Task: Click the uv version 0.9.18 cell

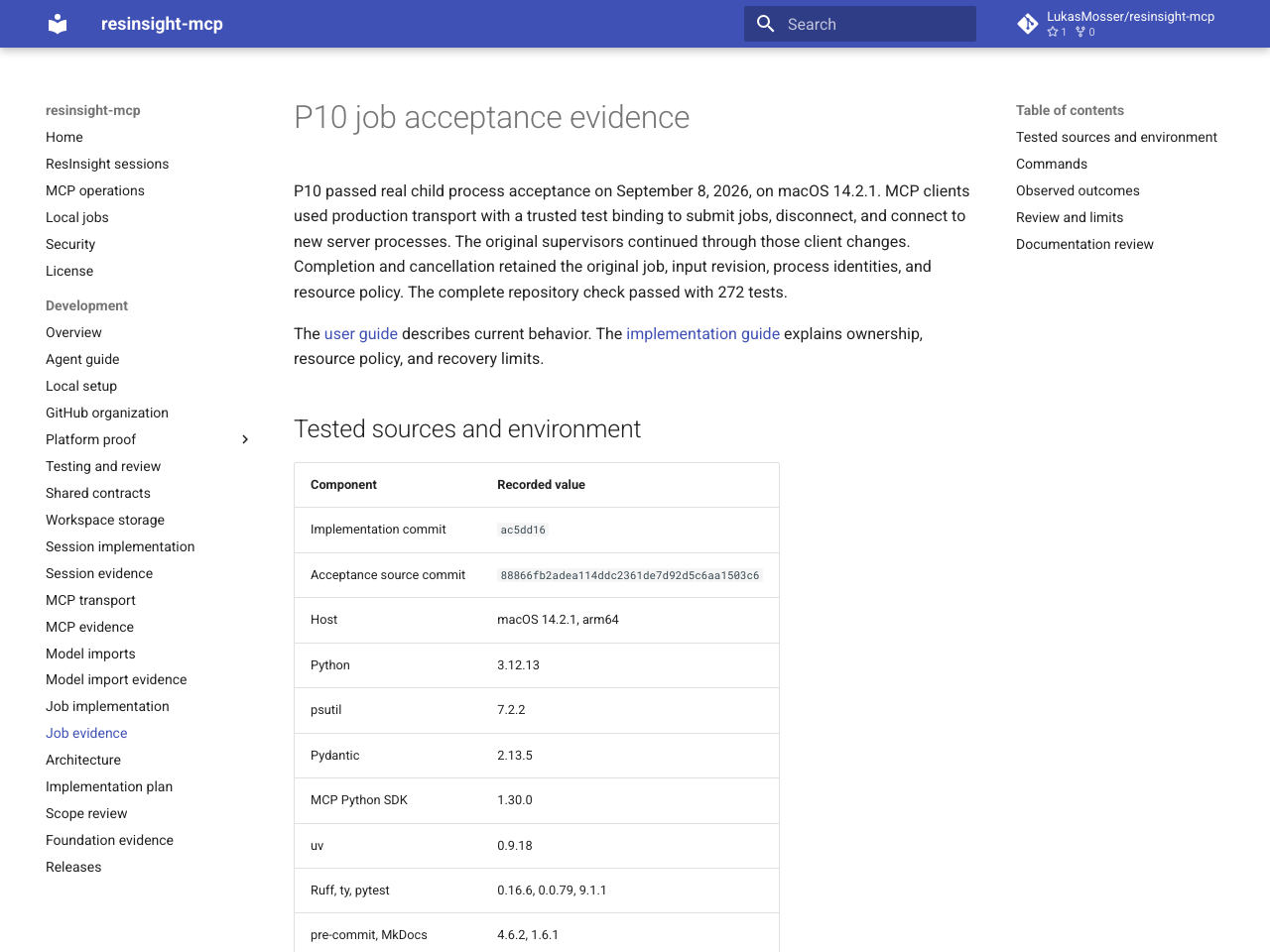Action: 515,846
